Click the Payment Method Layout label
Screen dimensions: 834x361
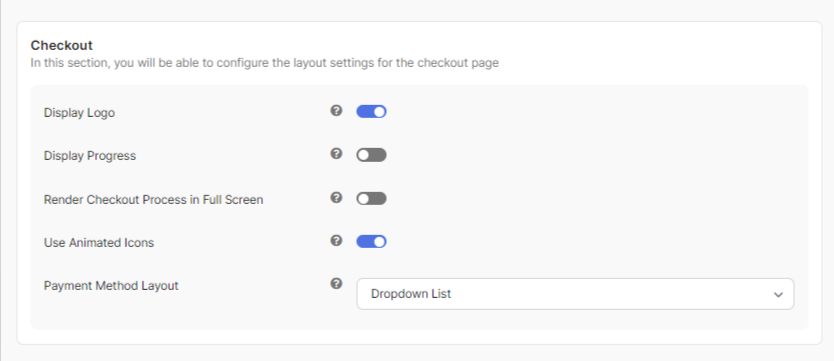[x=111, y=286]
